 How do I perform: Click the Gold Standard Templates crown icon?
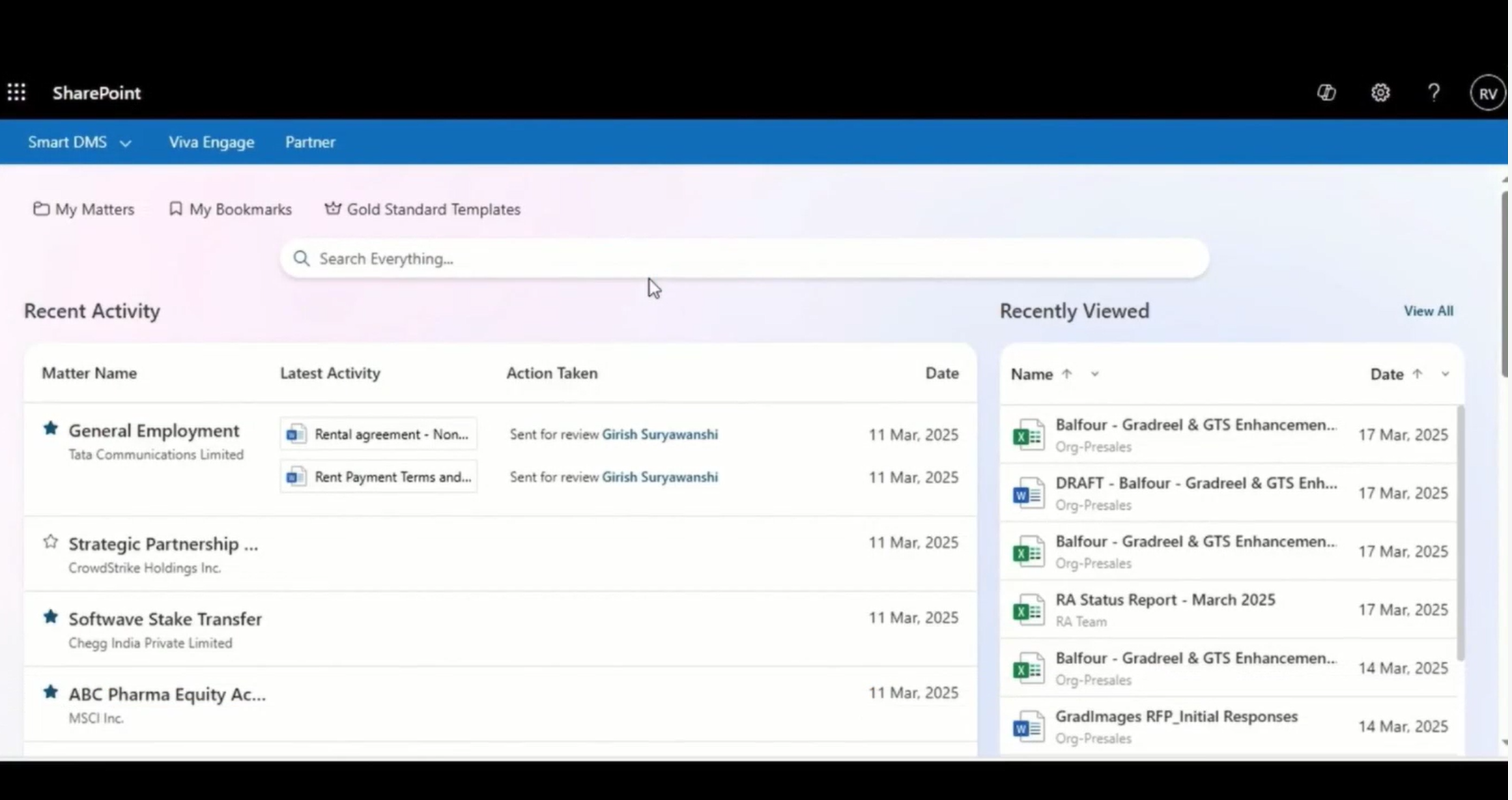pos(332,208)
